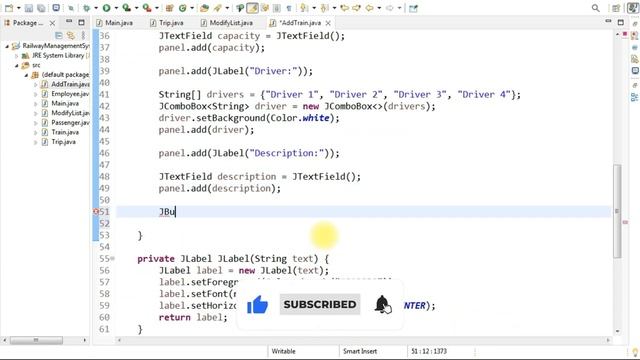Viewport: 640px width, 360px height.
Task: Toggle Word Wrap toolbar icon
Action: click(x=265, y=8)
